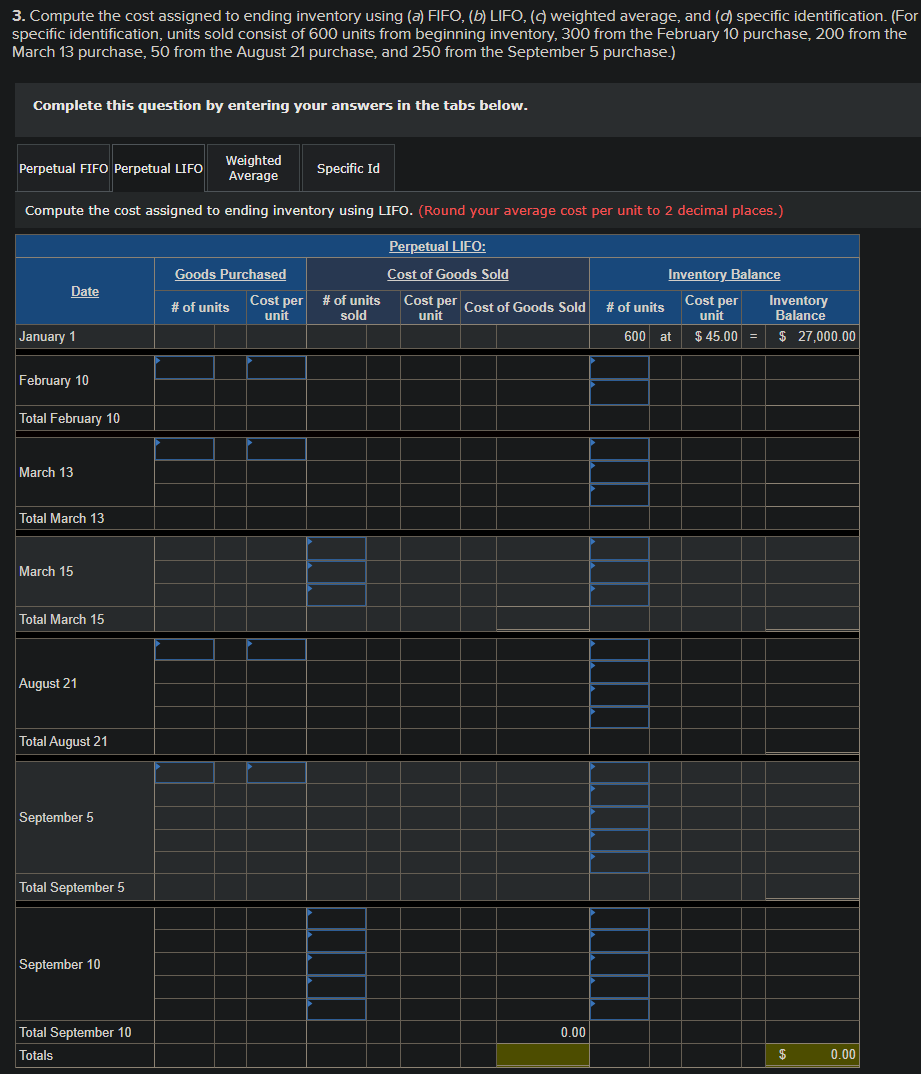Image resolution: width=921 pixels, height=1074 pixels.
Task: Click August 21 goods purchased units field
Action: coord(184,649)
